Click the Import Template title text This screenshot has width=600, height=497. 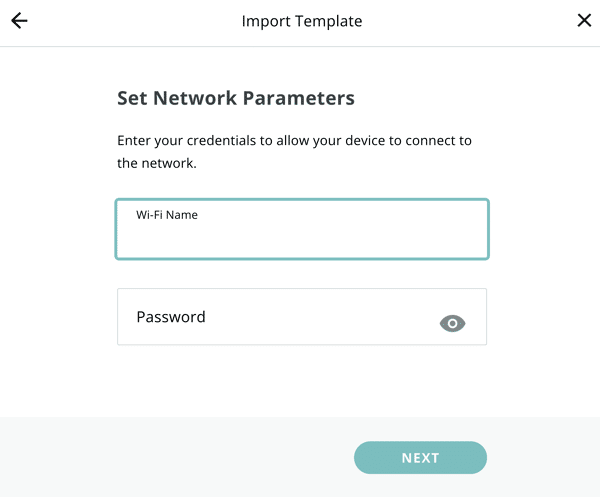[x=302, y=21]
